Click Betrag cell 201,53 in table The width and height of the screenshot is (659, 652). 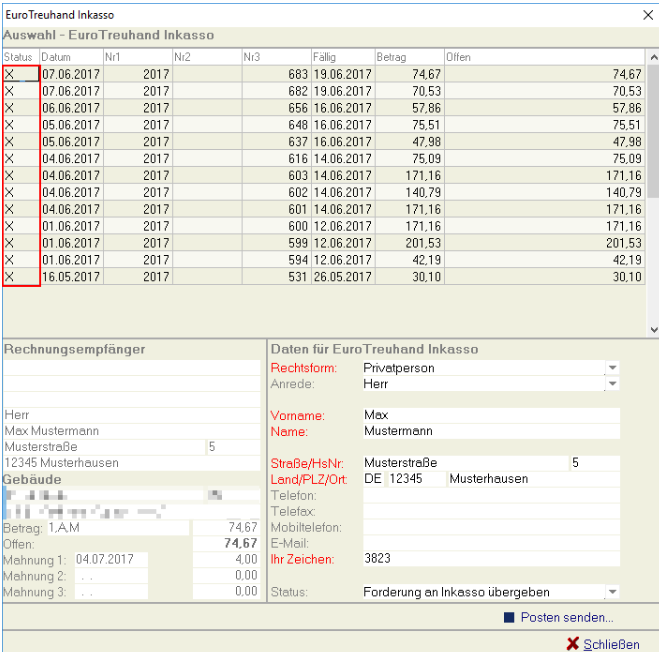tap(410, 243)
